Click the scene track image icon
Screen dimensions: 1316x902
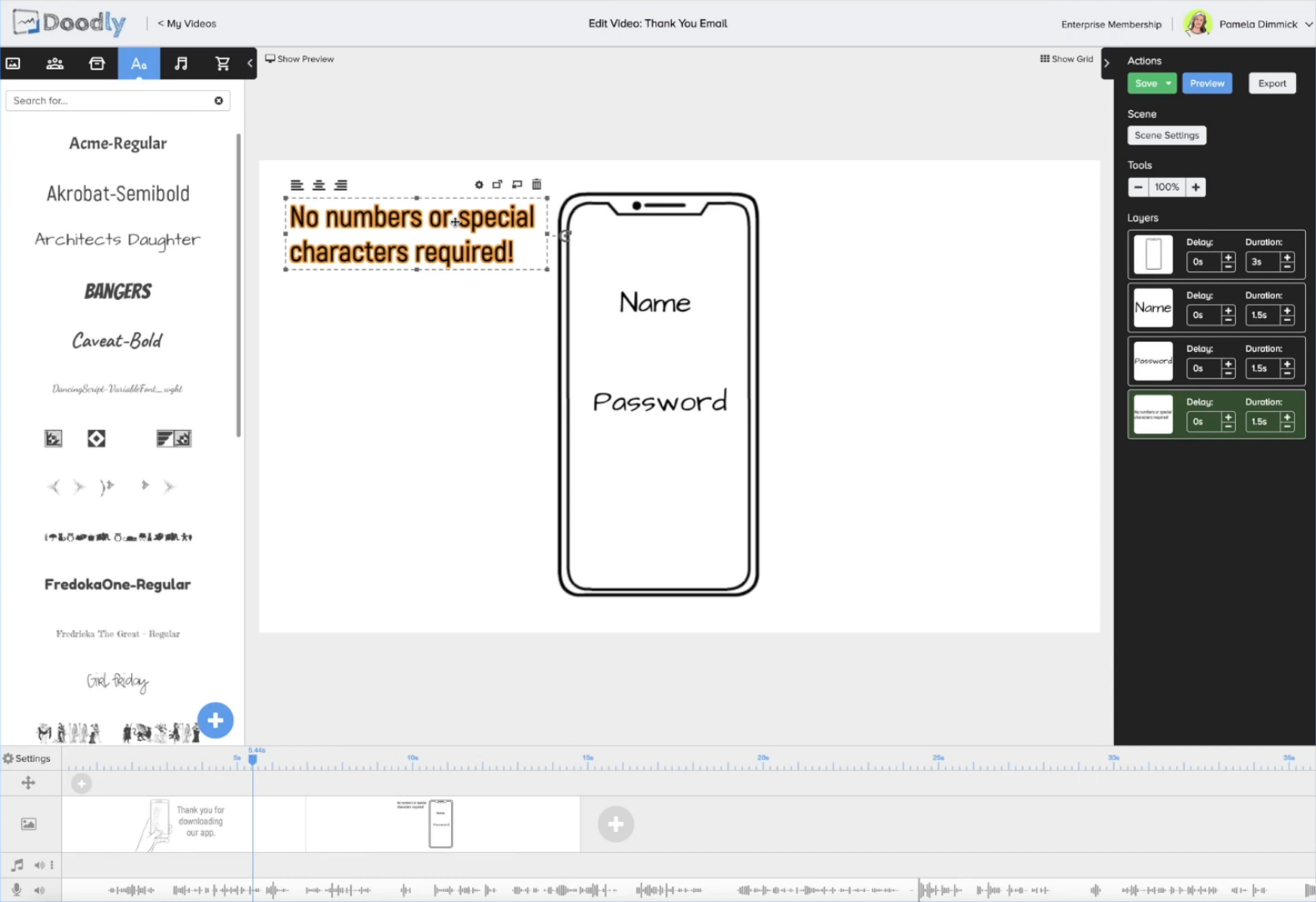(28, 824)
